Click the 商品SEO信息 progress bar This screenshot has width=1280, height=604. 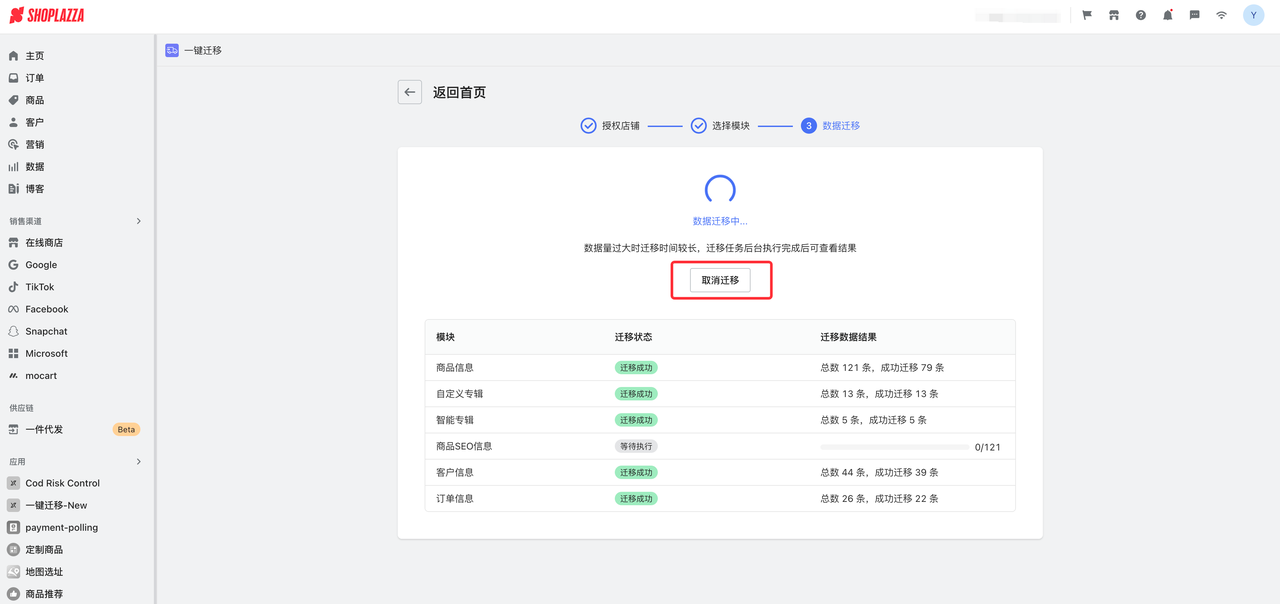(893, 447)
